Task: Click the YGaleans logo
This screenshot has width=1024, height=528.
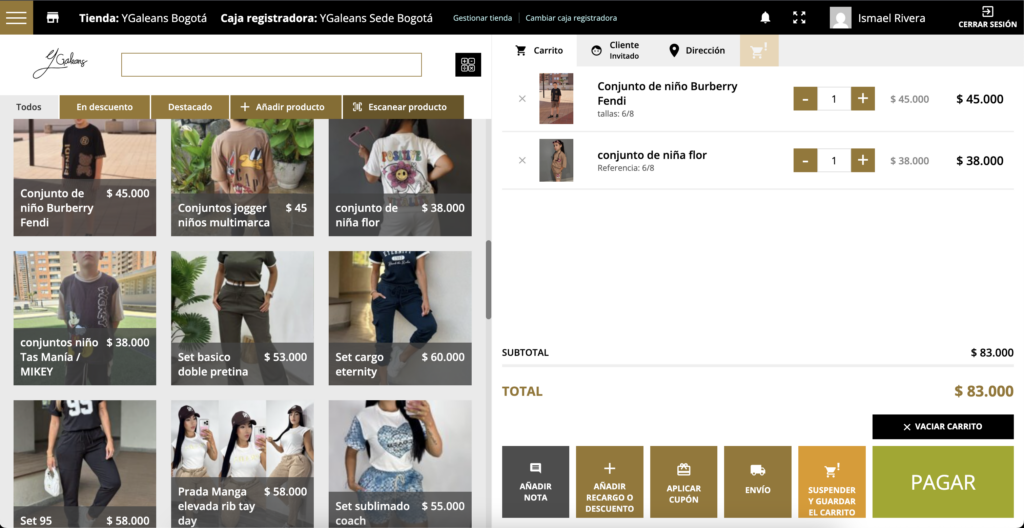Action: point(59,64)
